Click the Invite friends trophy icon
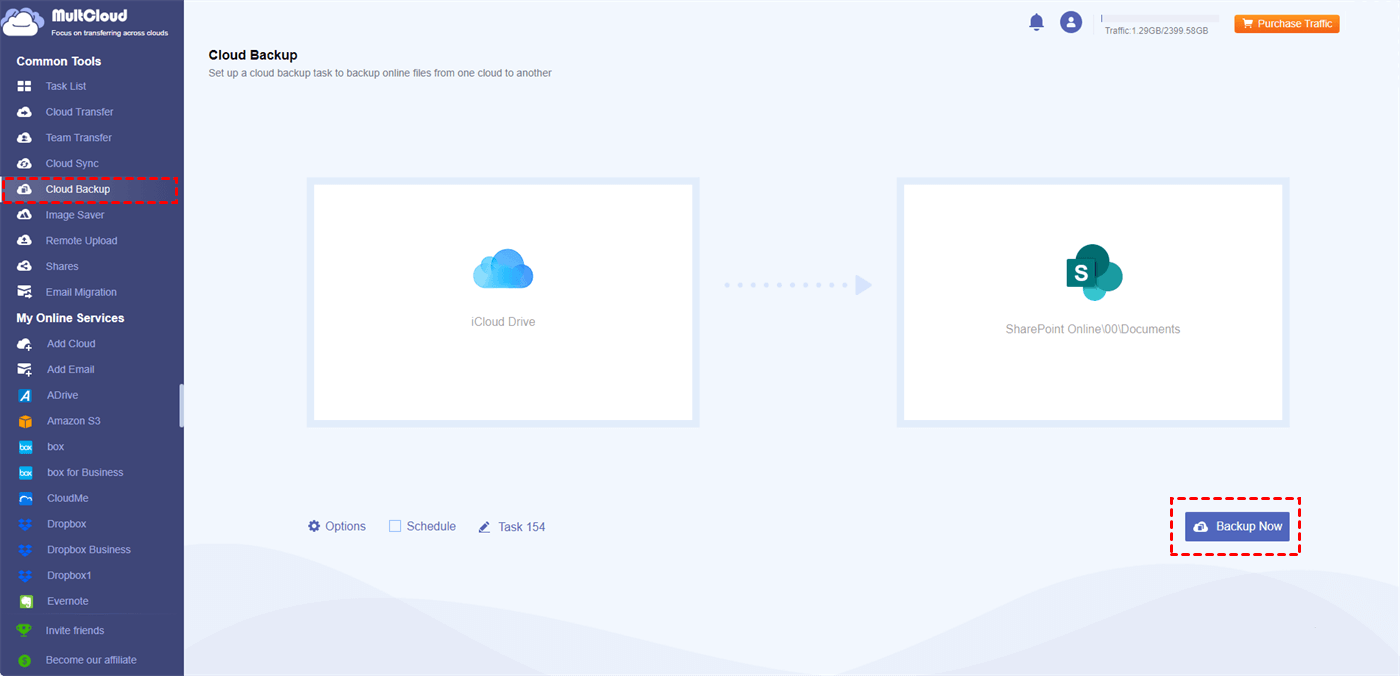 25,631
